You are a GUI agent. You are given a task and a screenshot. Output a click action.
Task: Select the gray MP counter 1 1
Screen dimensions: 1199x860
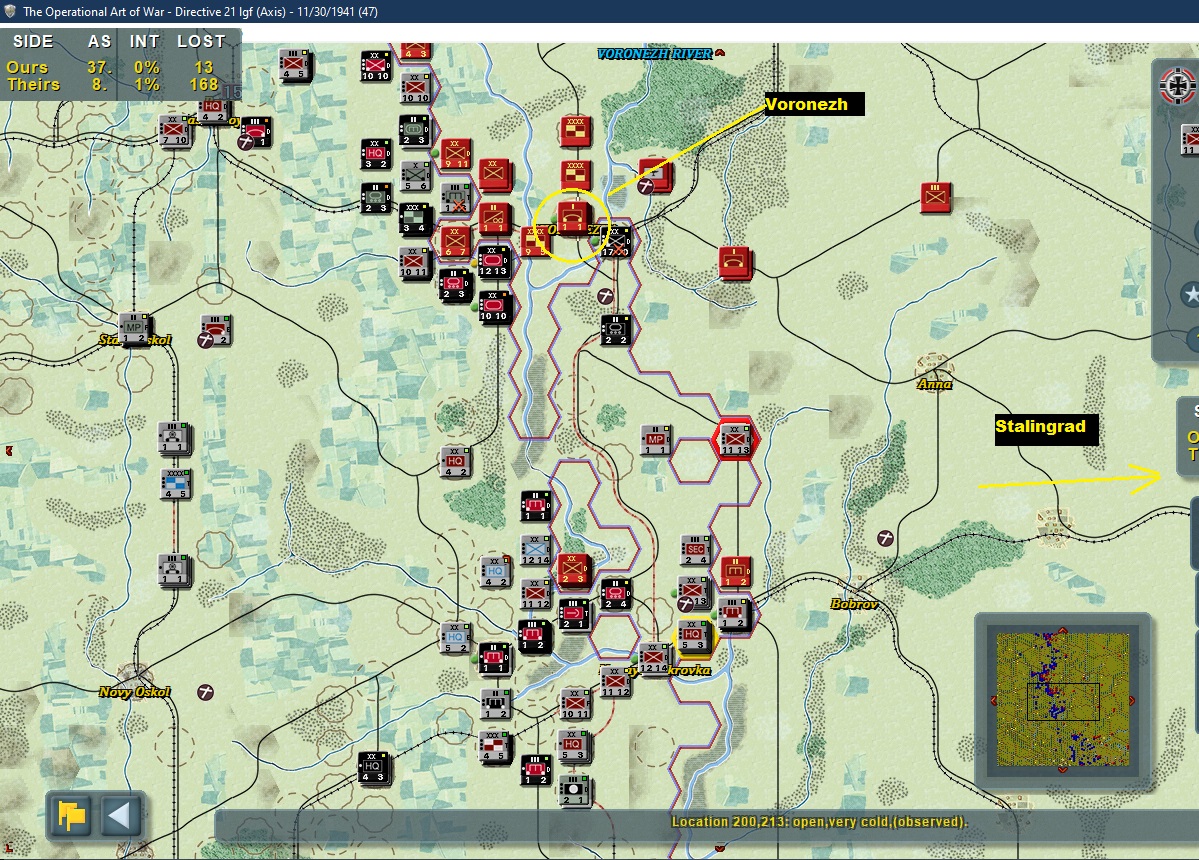[x=656, y=440]
